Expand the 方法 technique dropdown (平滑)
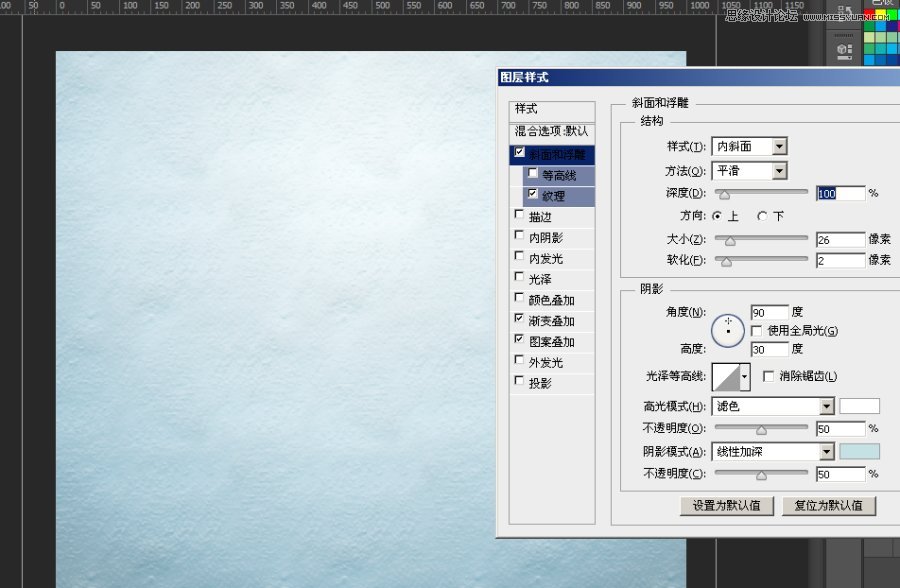The height and width of the screenshot is (588, 900). (749, 172)
